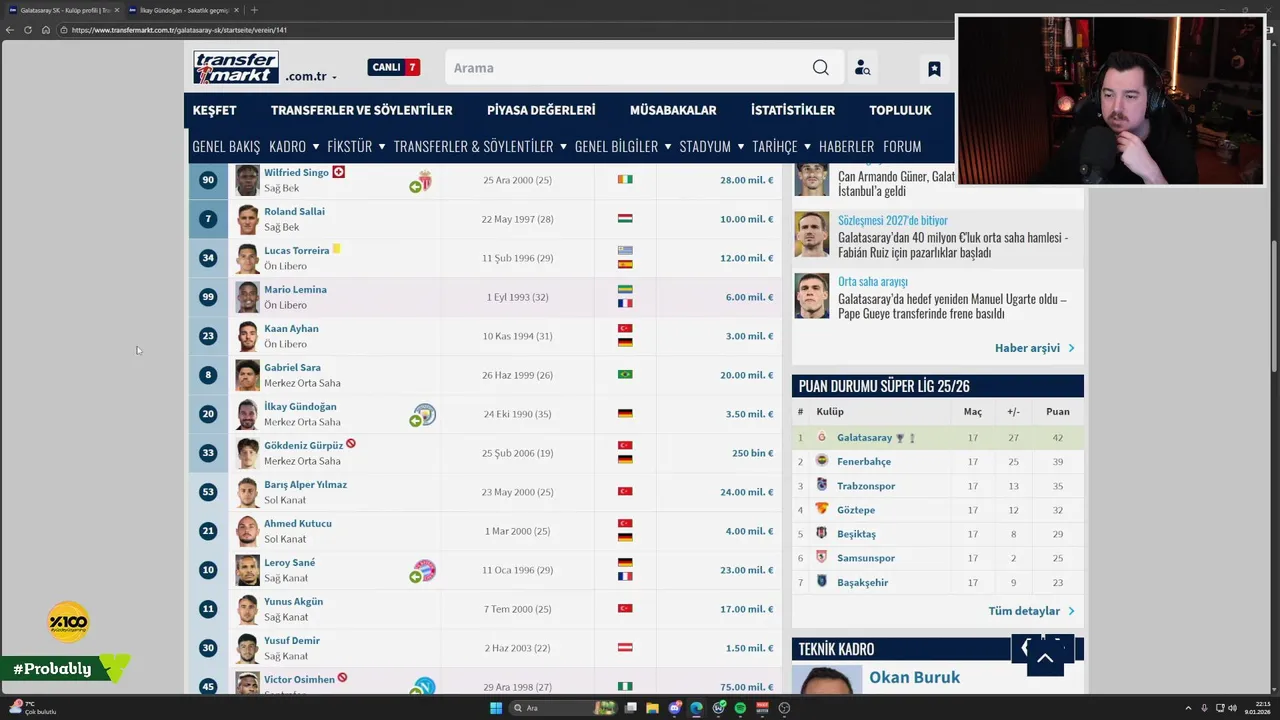
Task: Click the bookmark icon in header
Action: tap(934, 68)
